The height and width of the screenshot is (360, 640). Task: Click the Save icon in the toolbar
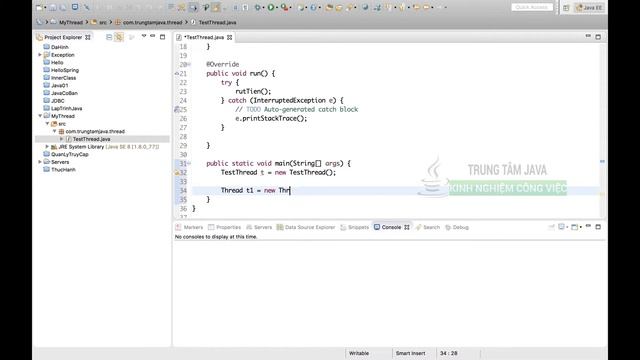click(53, 7)
